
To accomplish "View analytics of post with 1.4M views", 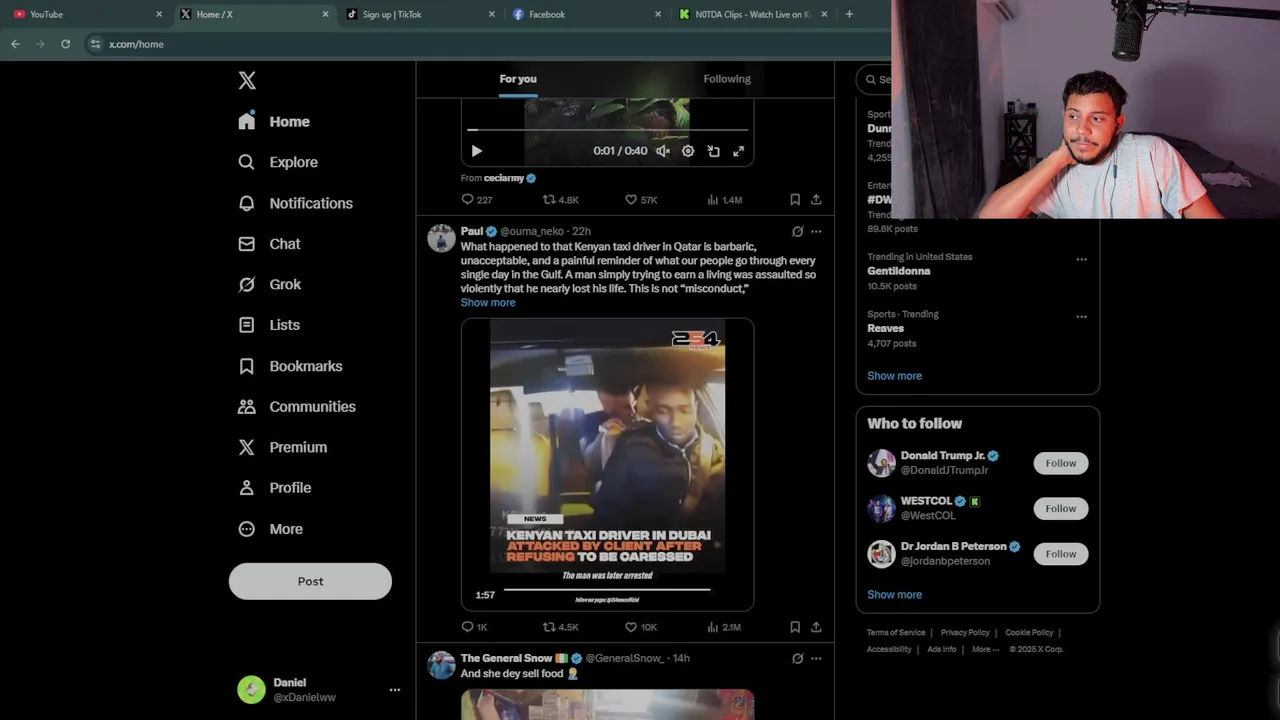I will [x=724, y=200].
